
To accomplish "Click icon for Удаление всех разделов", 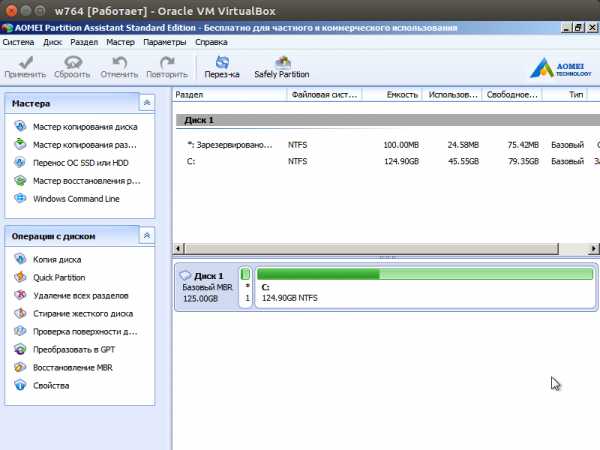I will 20,295.
